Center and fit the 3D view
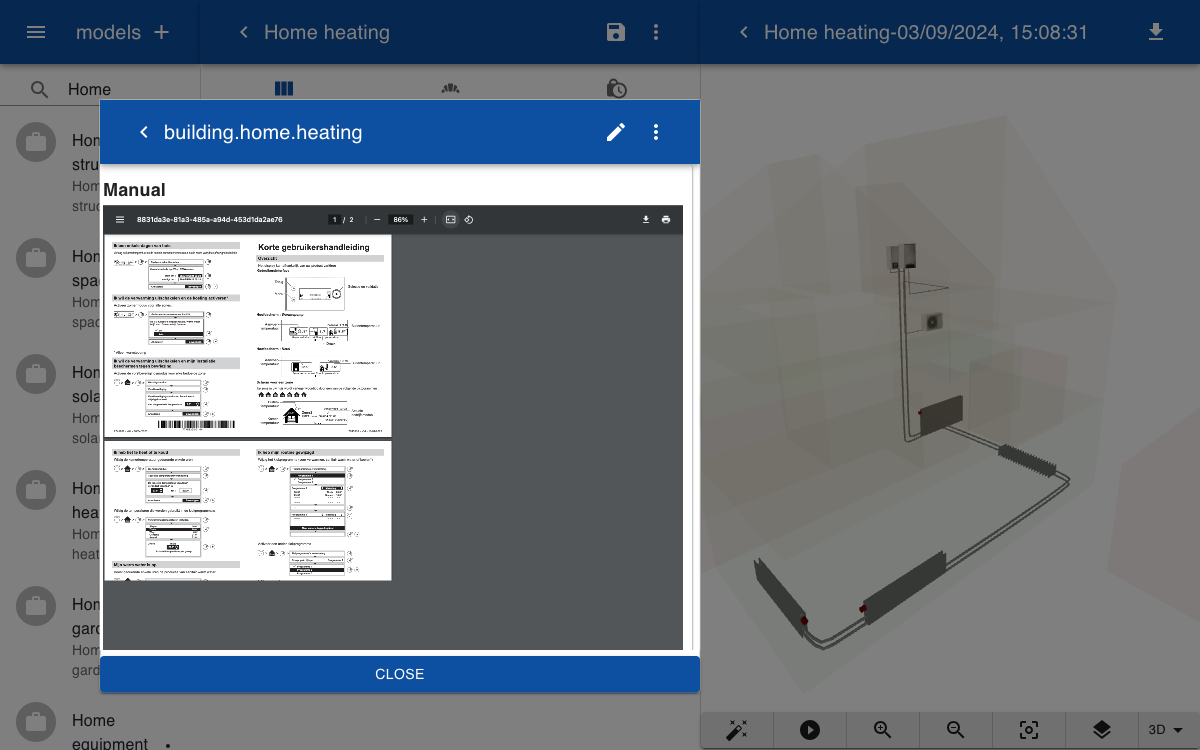The height and width of the screenshot is (750, 1200). click(1028, 730)
